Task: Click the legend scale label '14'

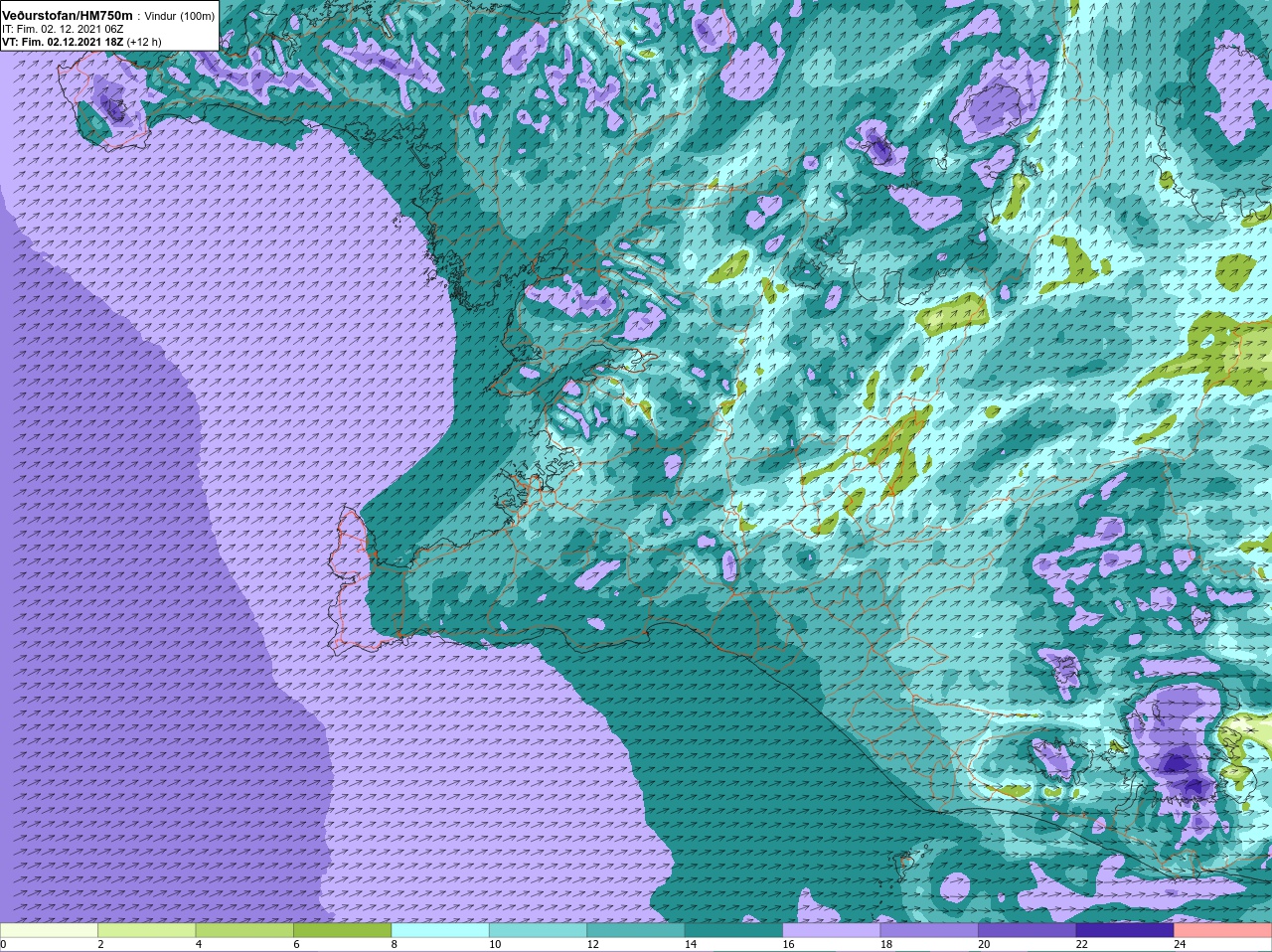Action: click(x=691, y=944)
